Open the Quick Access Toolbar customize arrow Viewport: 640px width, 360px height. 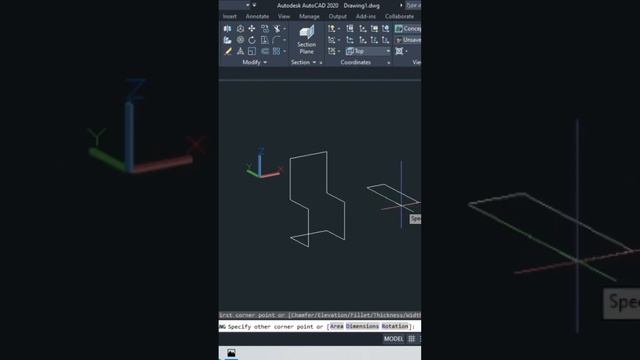254,5
